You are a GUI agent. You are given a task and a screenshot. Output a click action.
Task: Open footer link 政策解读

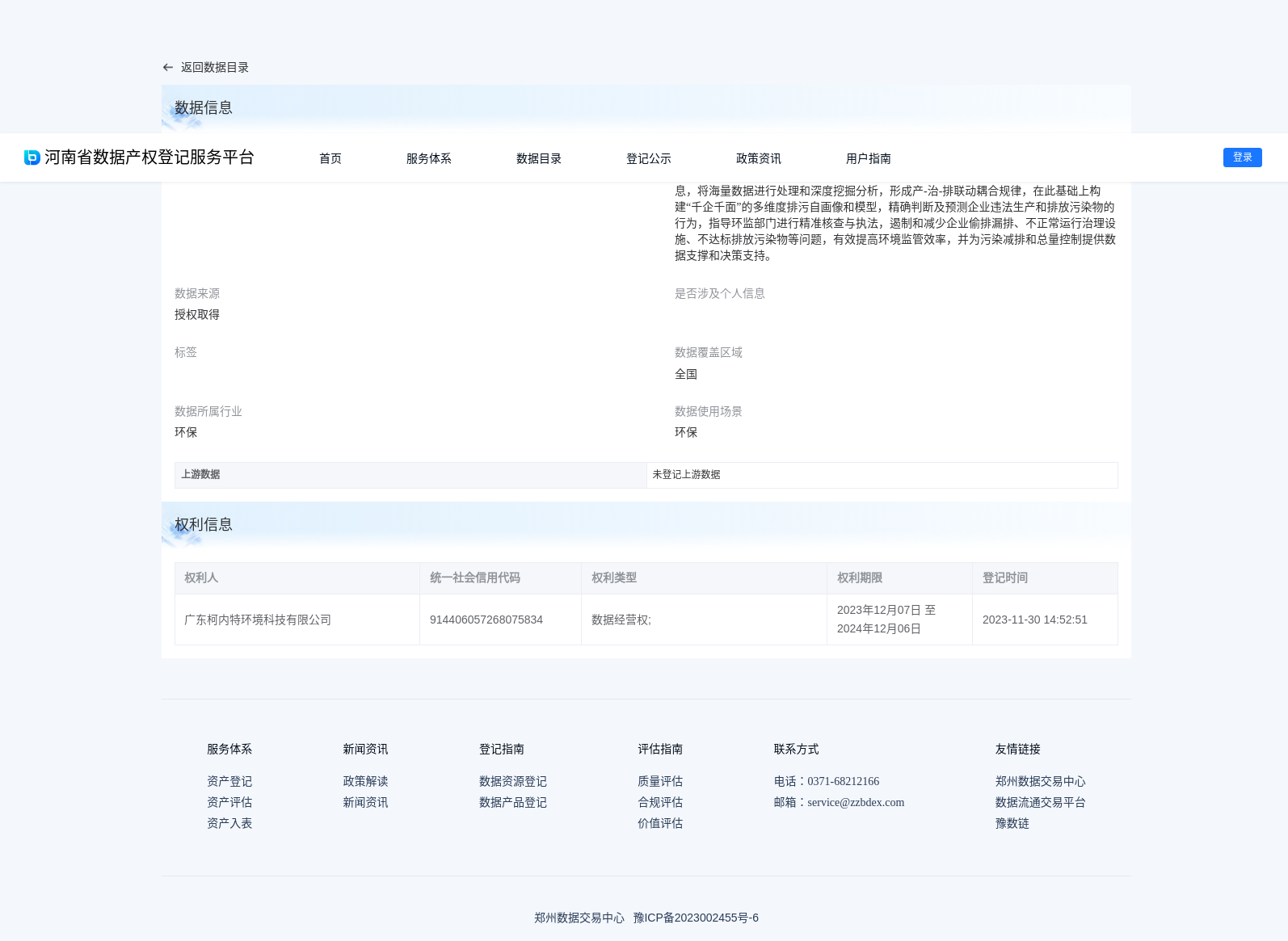[x=365, y=781]
